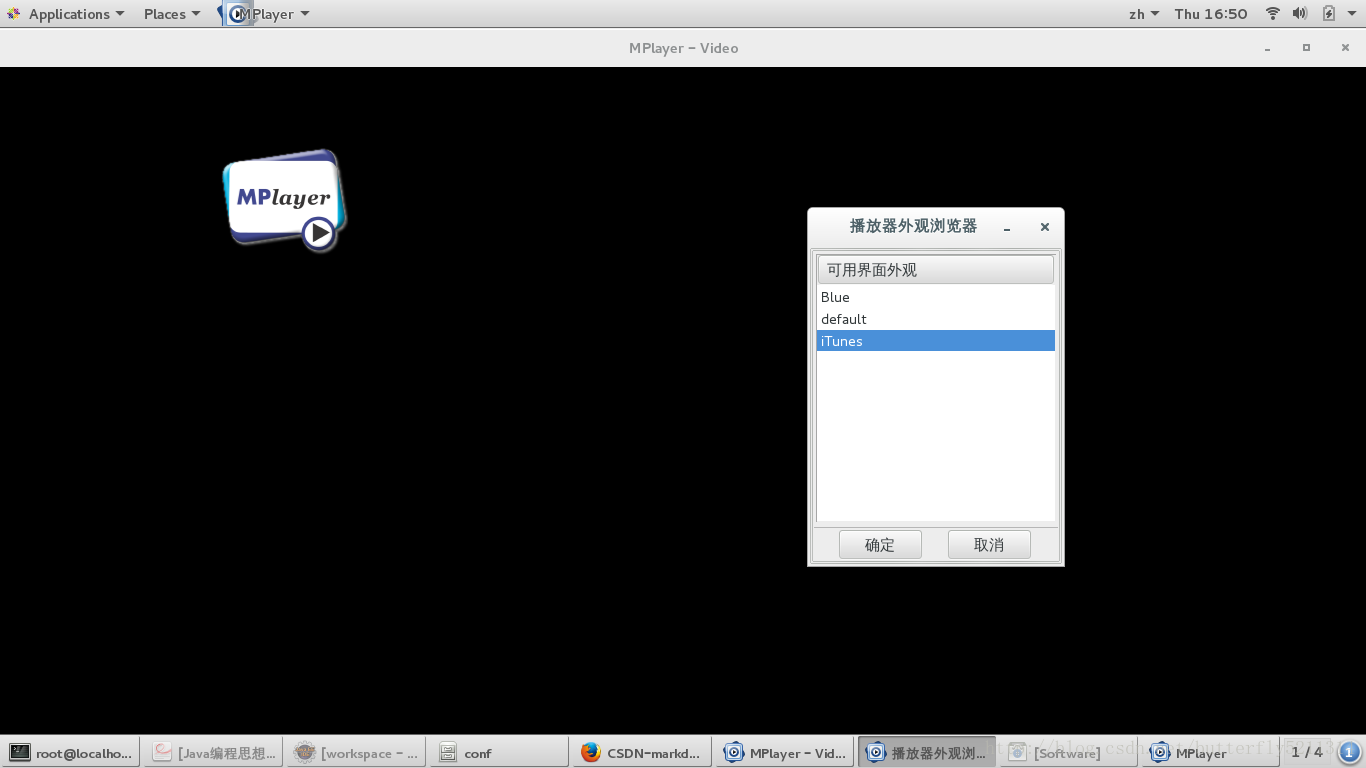
Task: Select the Blue skin in the list
Action: pos(935,297)
